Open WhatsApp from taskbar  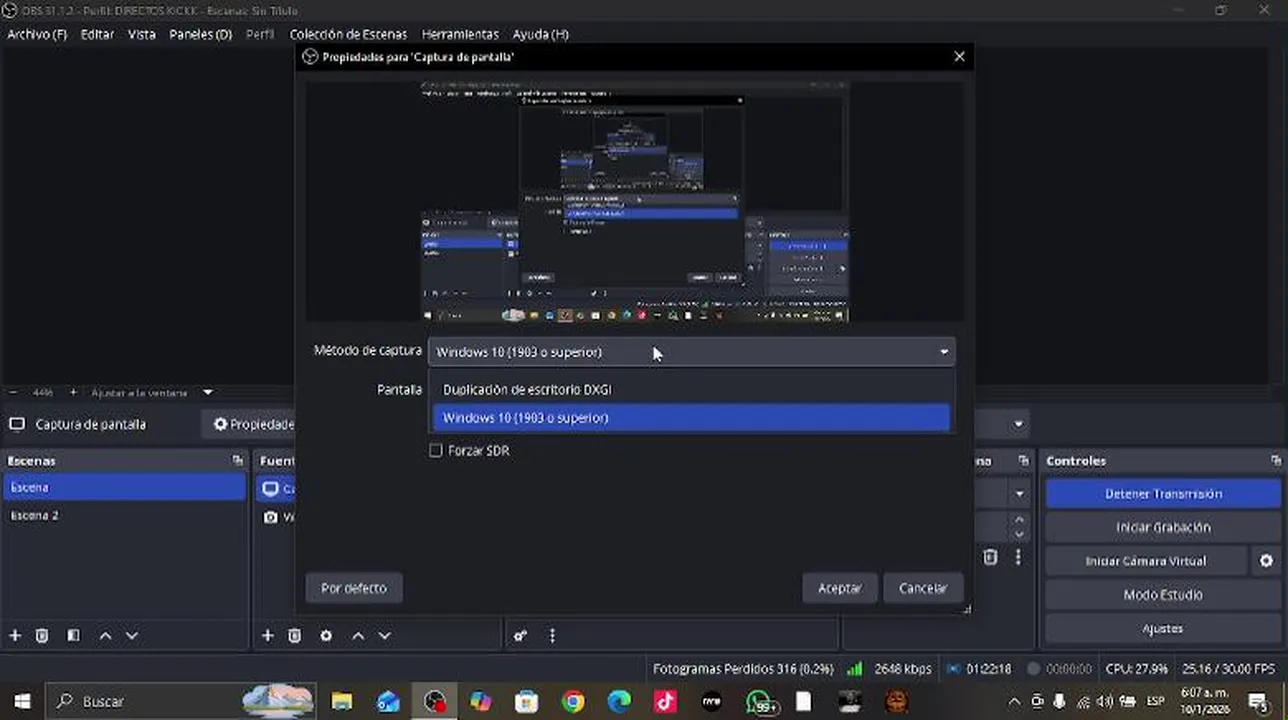point(760,701)
